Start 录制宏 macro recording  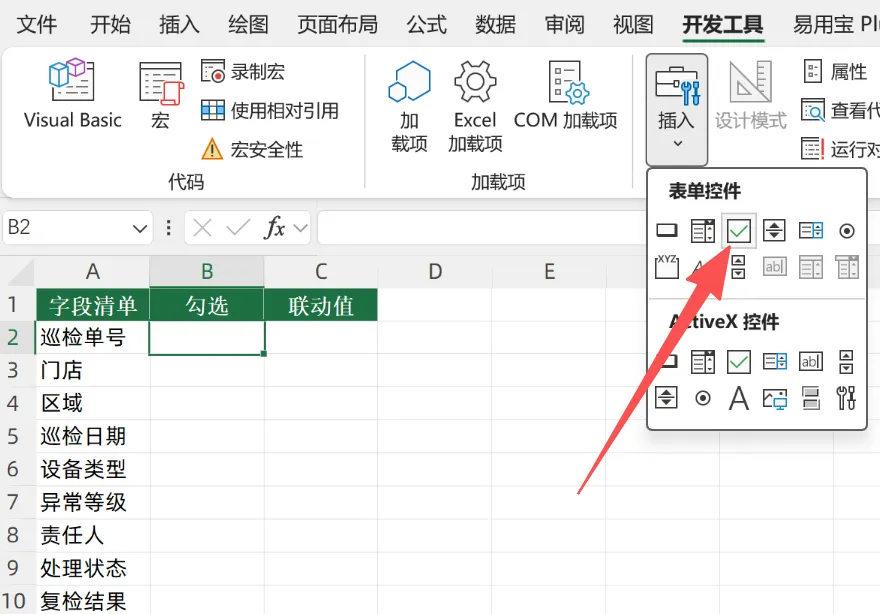(243, 72)
